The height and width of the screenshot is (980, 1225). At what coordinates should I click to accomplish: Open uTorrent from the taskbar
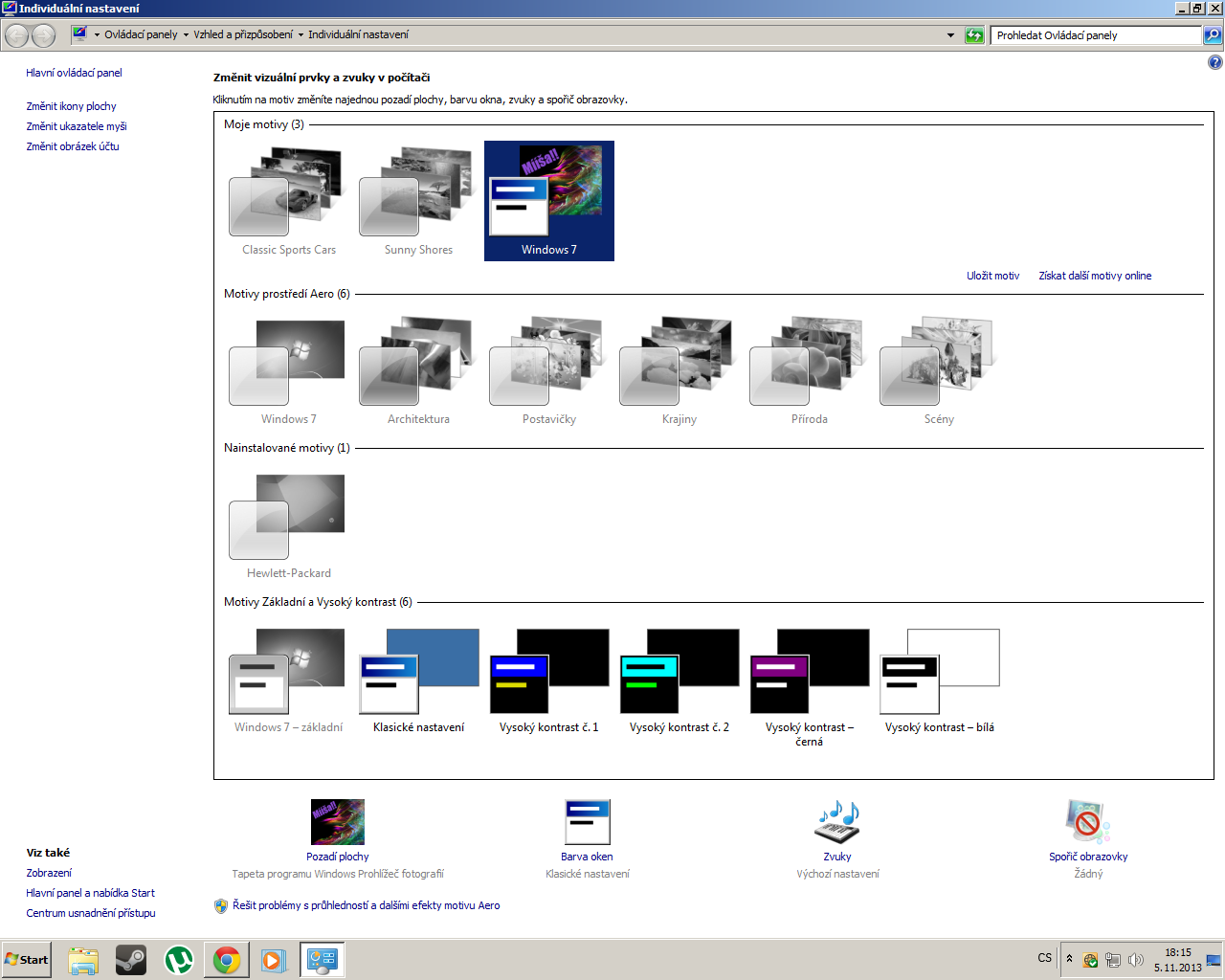[x=179, y=959]
